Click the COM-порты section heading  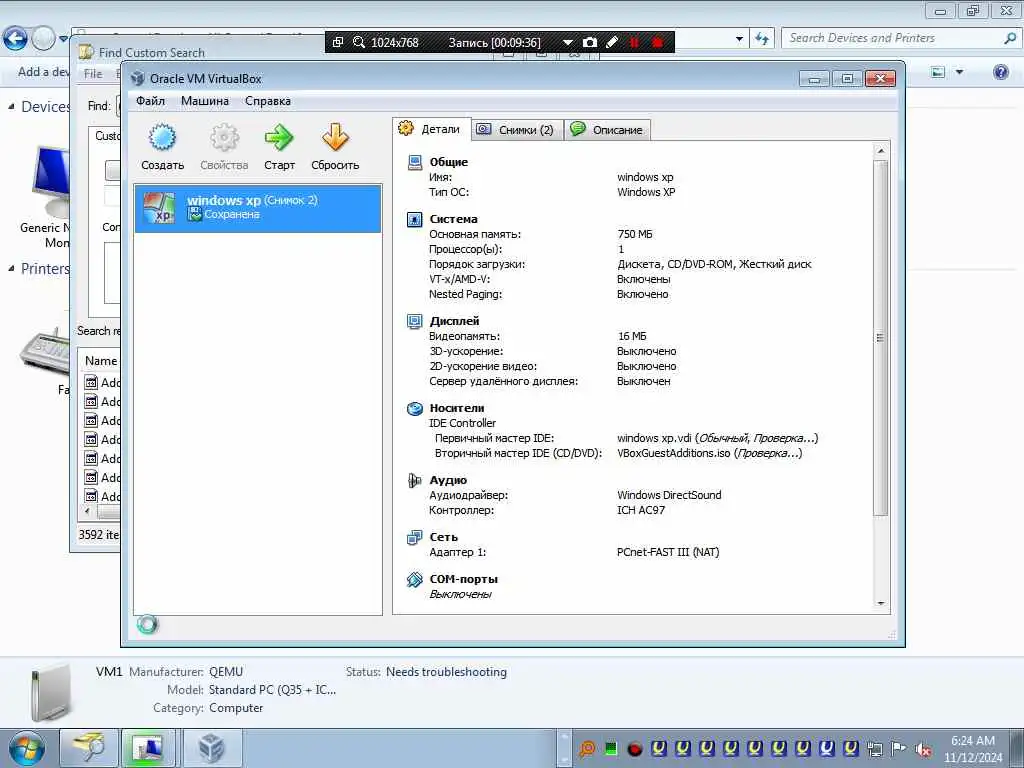[464, 579]
